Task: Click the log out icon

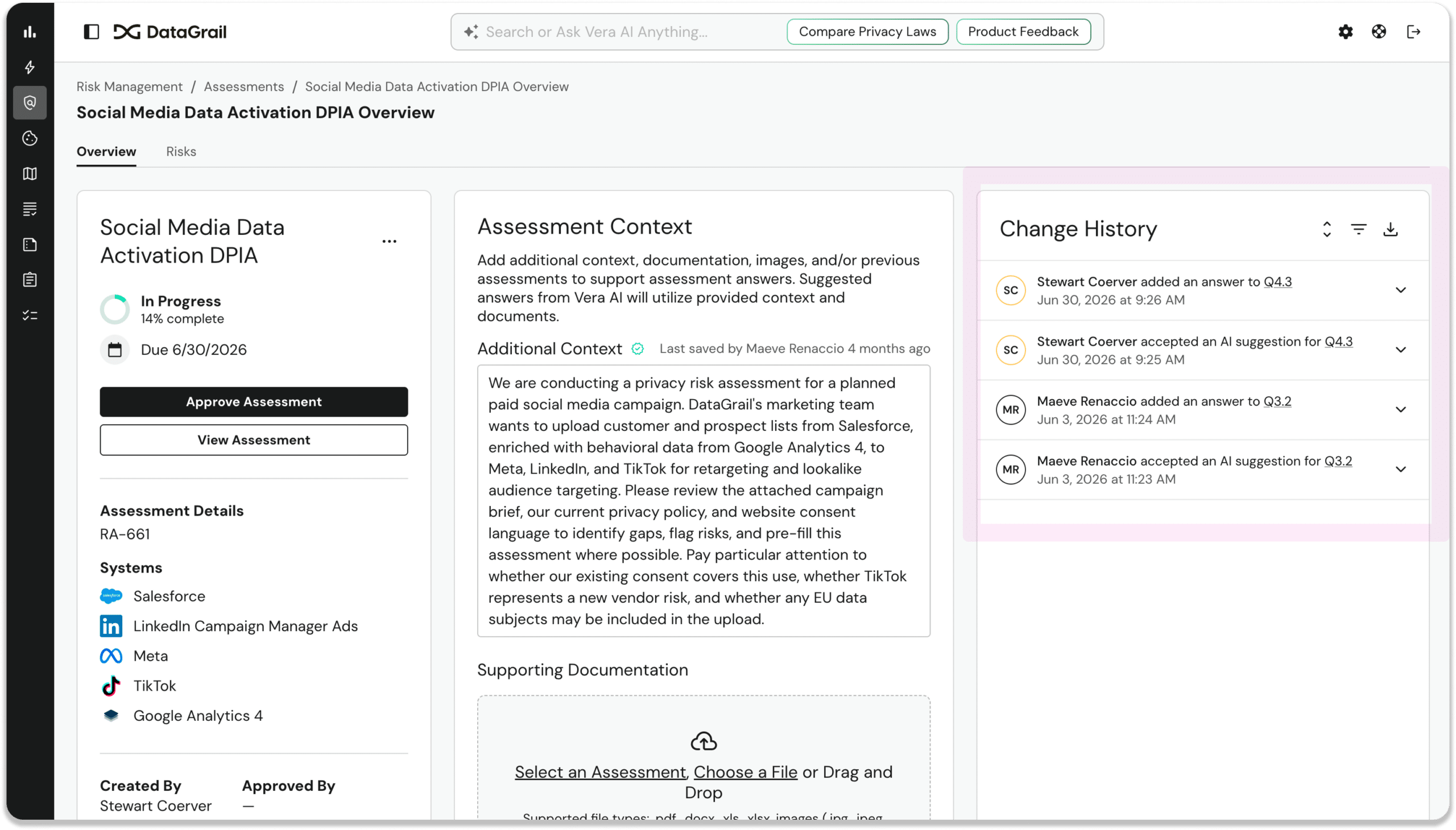Action: click(1413, 32)
